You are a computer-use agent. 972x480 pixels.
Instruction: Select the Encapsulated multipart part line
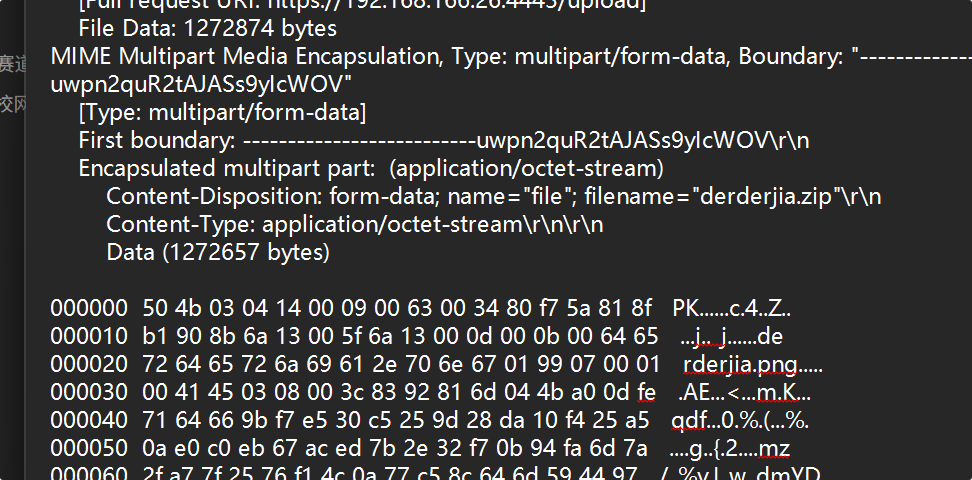pyautogui.click(x=371, y=168)
